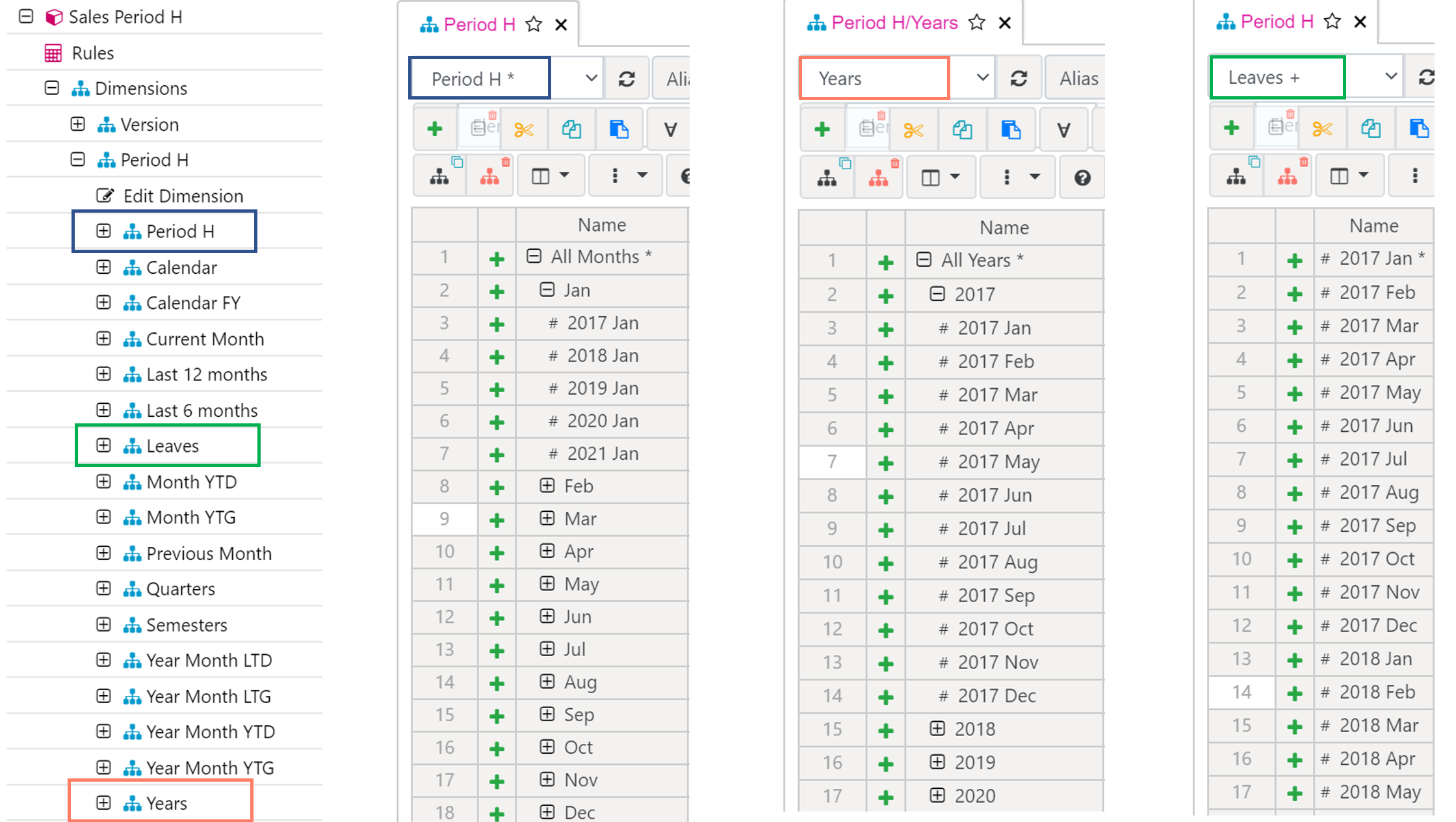Click the help question mark icon in the Period H/Years toolbar
1456x822 pixels.
click(1082, 178)
